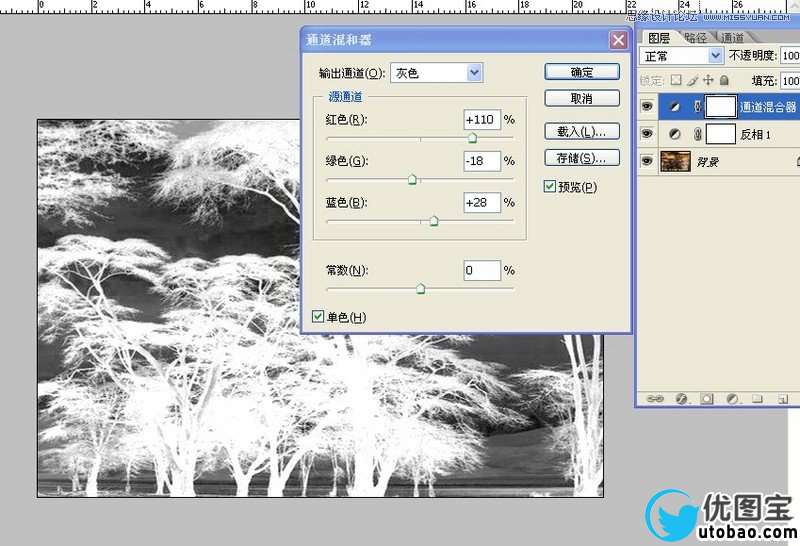
Task: Switch to the 路径 tab
Action: pos(696,38)
